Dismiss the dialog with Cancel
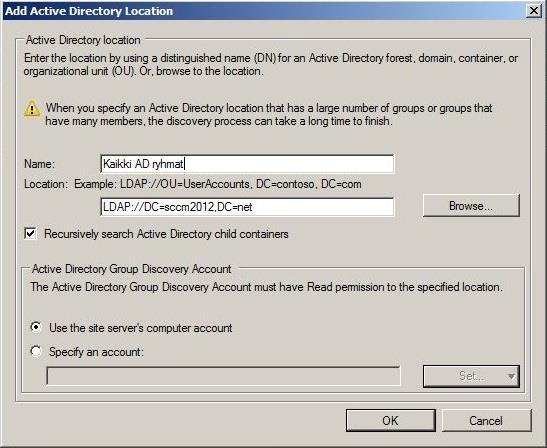The image size is (547, 448). [x=486, y=420]
